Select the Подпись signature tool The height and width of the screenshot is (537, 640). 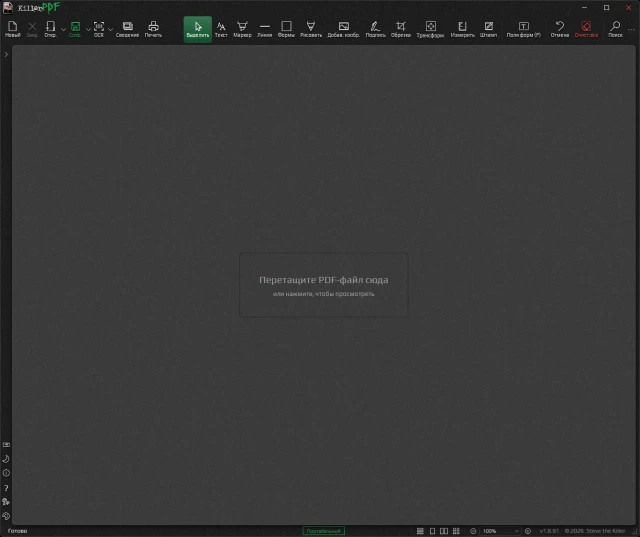376,29
